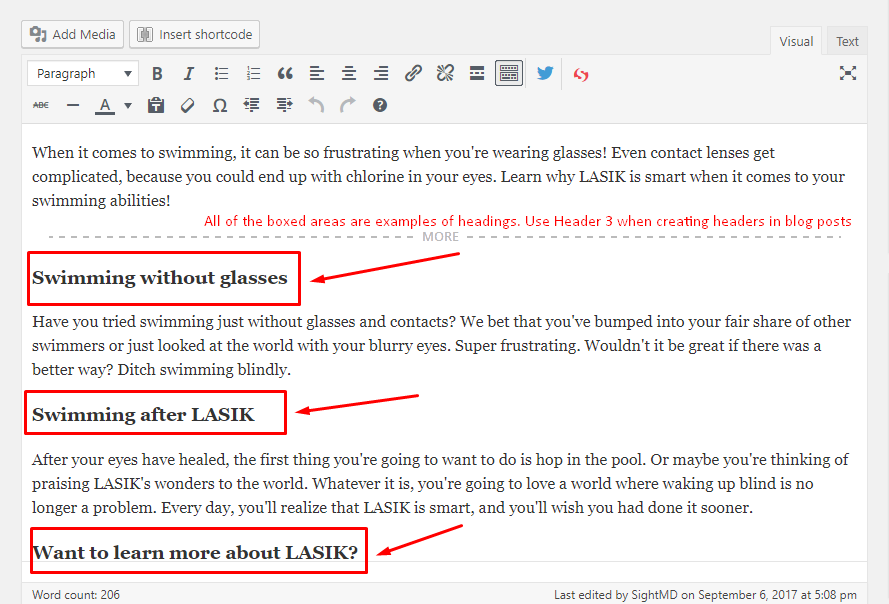889x604 pixels.
Task: Insert a link on selected text
Action: (413, 73)
